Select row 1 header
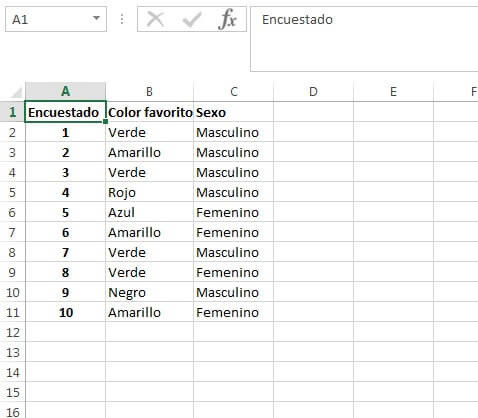This screenshot has width=478, height=418. (13, 112)
